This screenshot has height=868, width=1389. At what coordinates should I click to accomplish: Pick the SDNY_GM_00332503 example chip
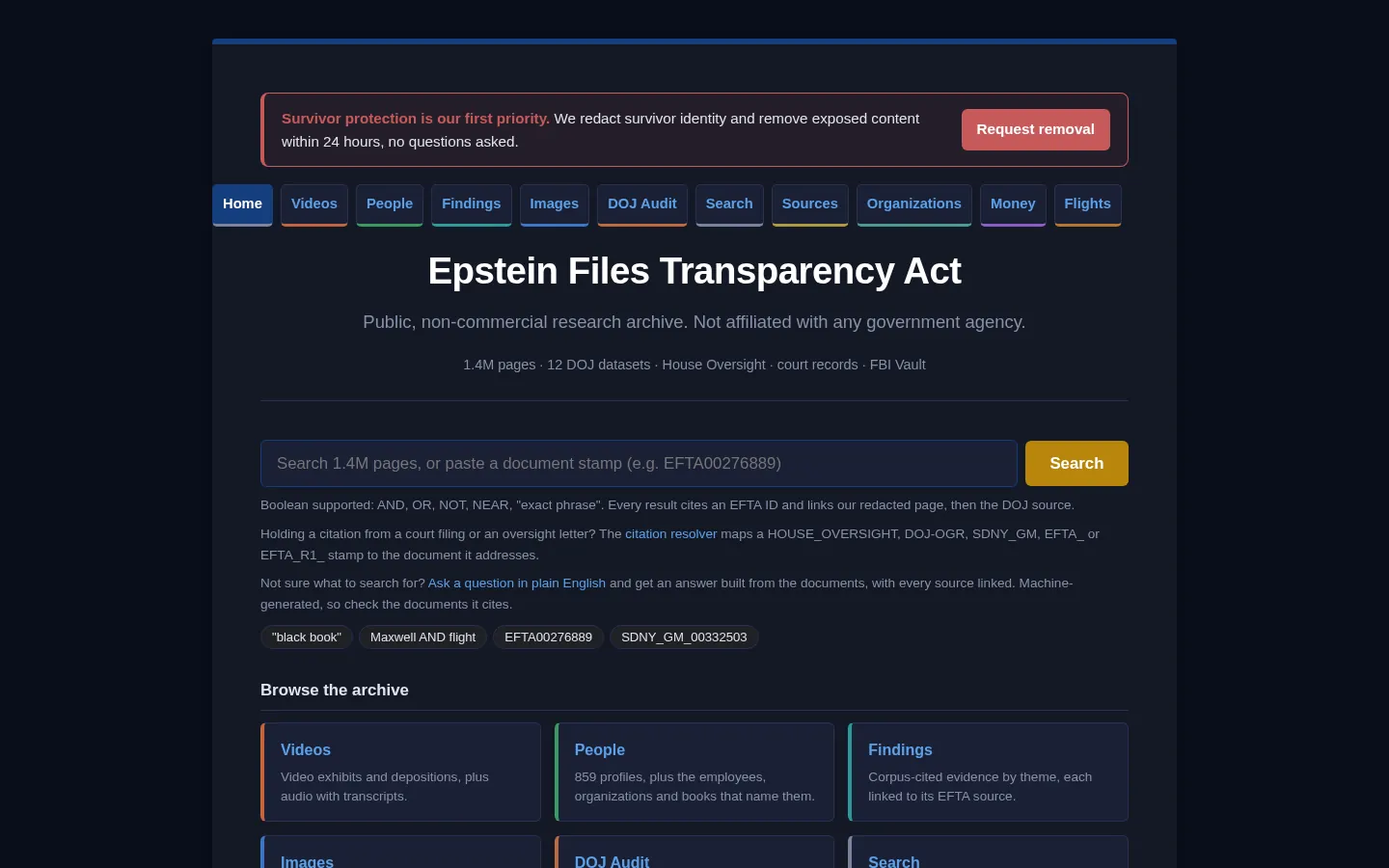[x=684, y=637]
